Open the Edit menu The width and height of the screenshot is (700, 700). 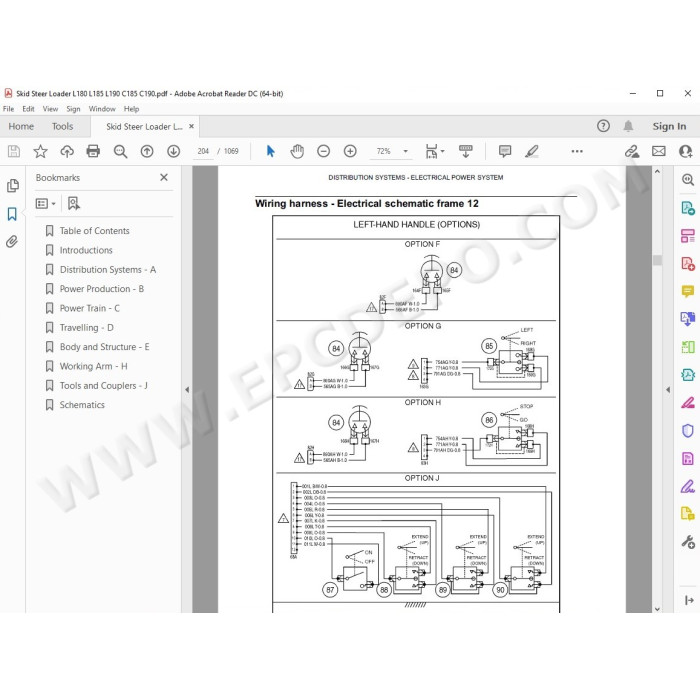point(28,109)
